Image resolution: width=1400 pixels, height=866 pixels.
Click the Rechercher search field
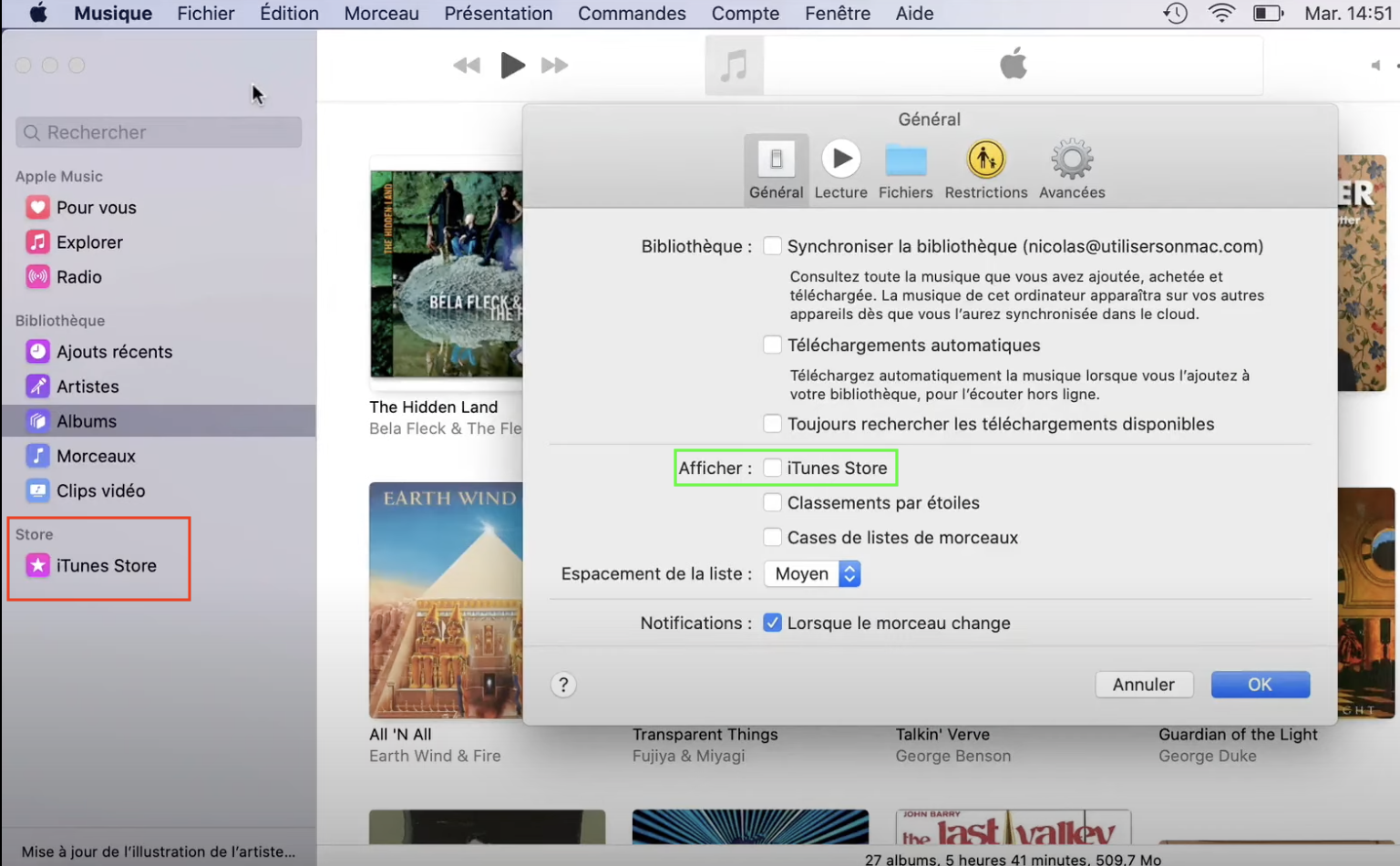(159, 133)
